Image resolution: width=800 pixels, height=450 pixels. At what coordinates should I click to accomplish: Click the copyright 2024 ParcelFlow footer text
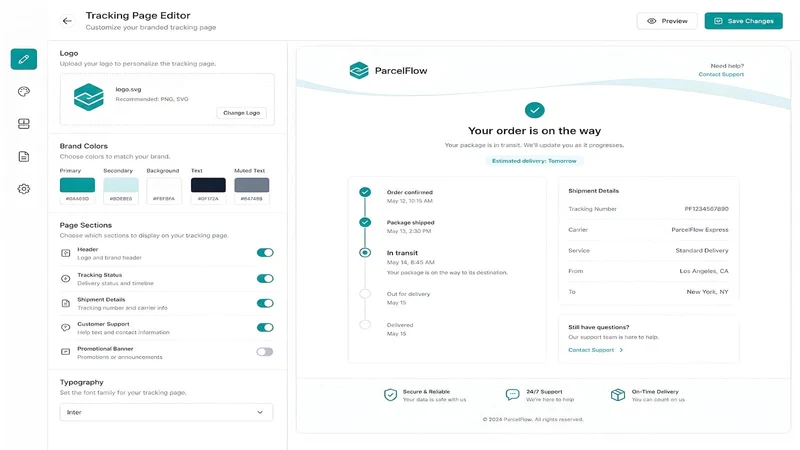click(533, 419)
